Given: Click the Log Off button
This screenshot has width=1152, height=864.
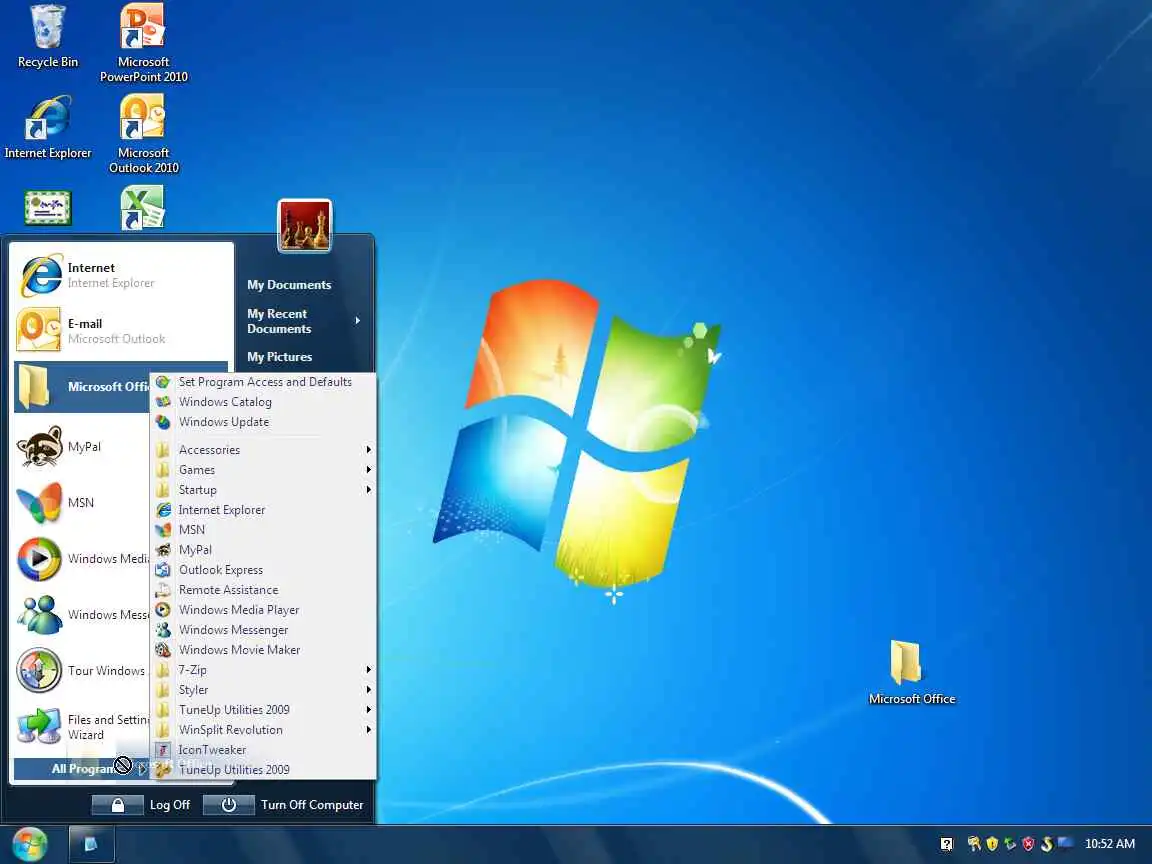Looking at the screenshot, I should pyautogui.click(x=142, y=805).
